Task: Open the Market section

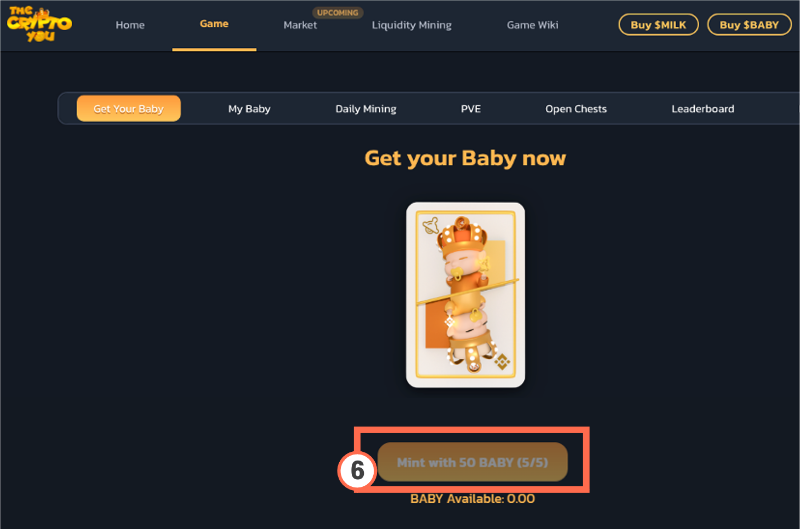Action: (300, 25)
